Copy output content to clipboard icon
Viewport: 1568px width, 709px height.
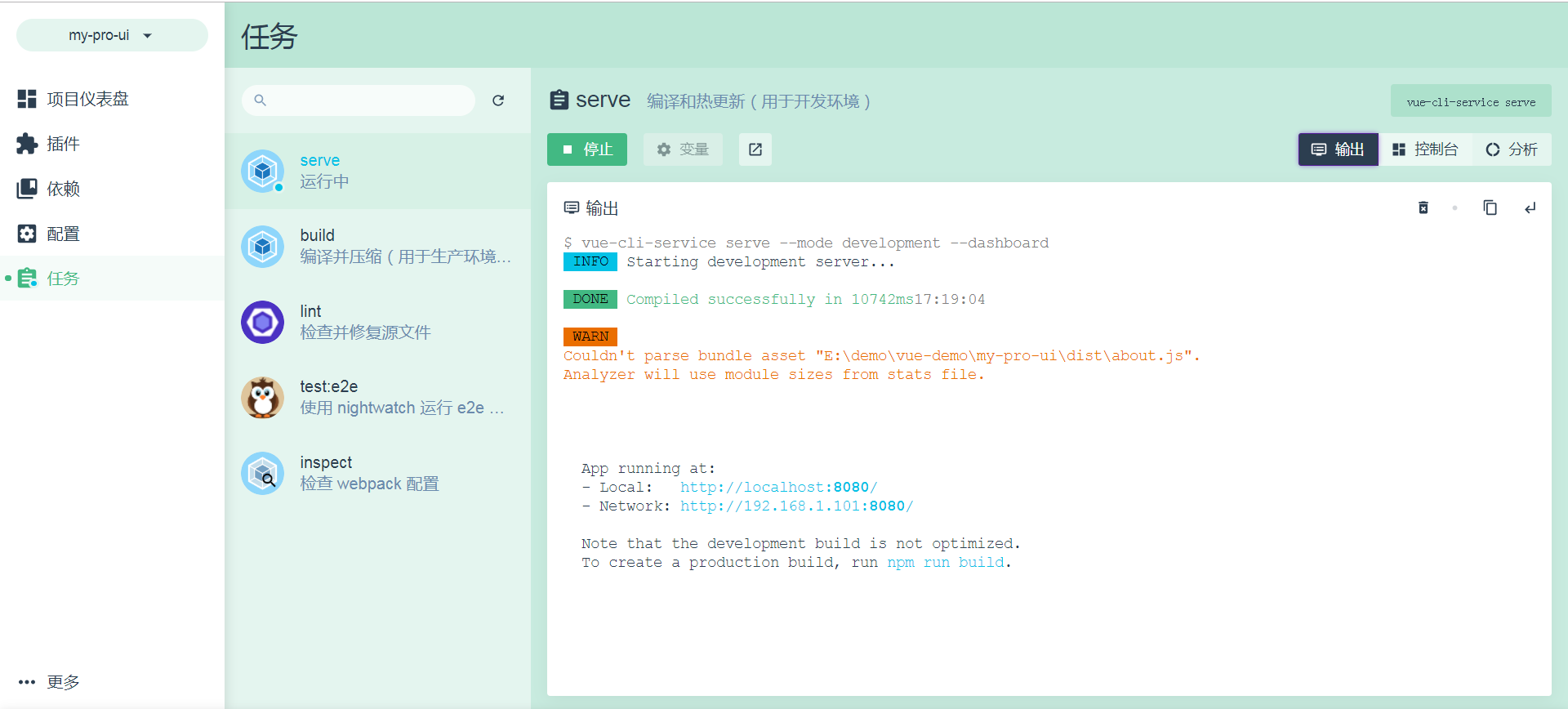point(1490,207)
